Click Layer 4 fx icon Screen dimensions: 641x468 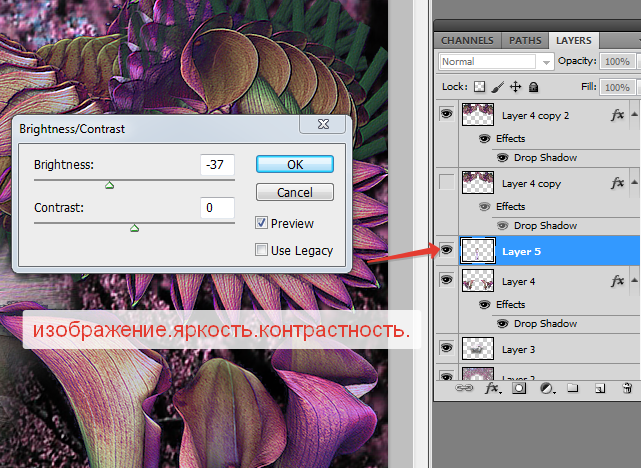tap(617, 281)
